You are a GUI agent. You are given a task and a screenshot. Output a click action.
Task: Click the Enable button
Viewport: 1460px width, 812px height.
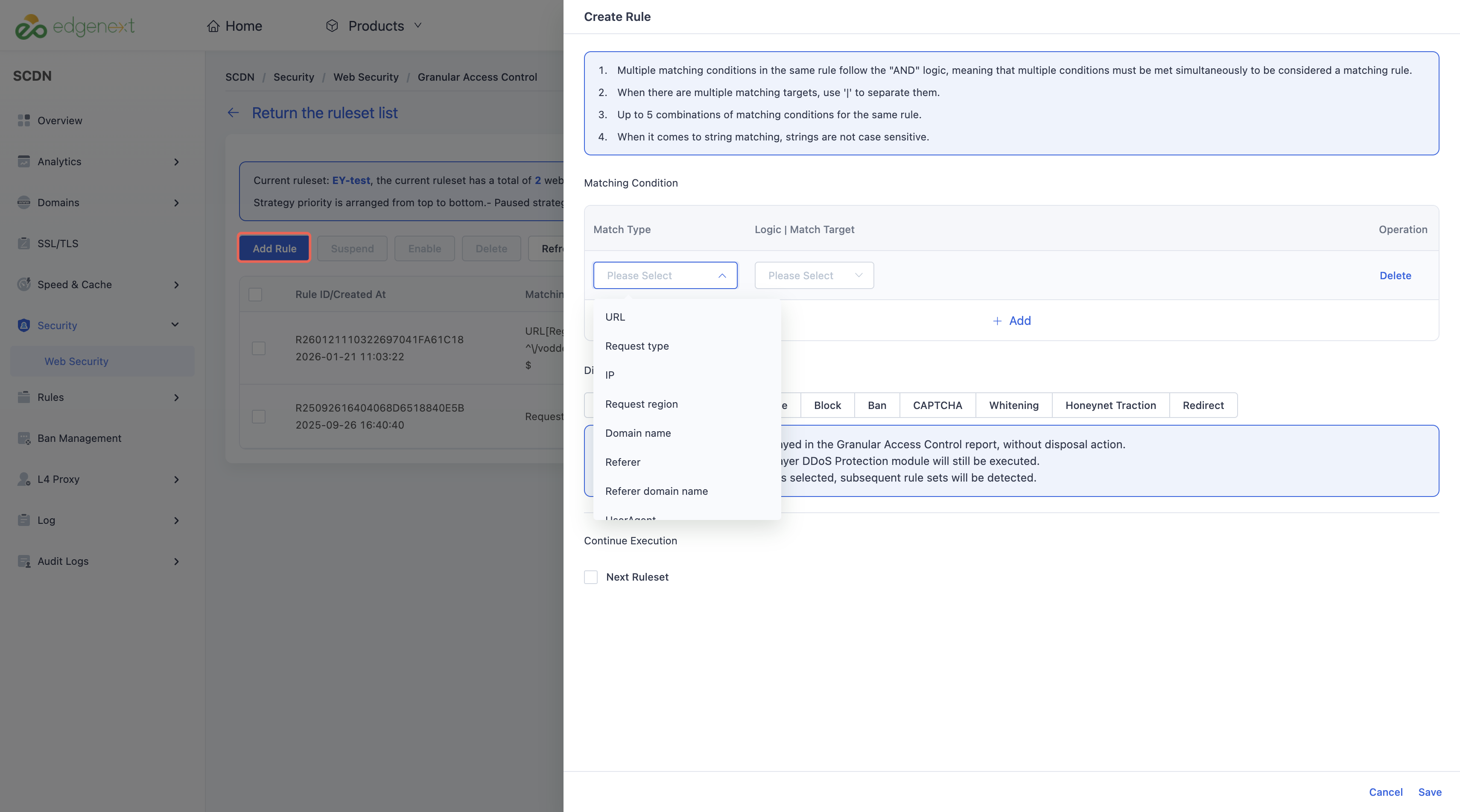424,248
